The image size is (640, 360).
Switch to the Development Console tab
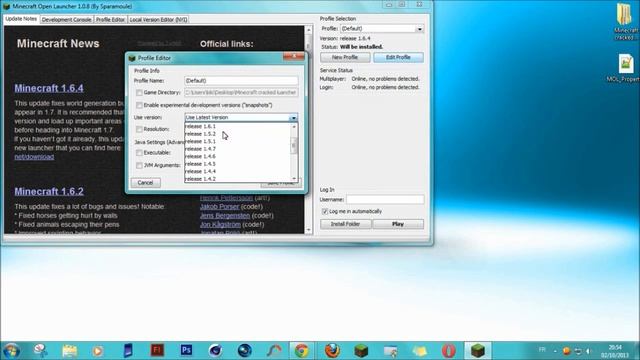click(67, 20)
